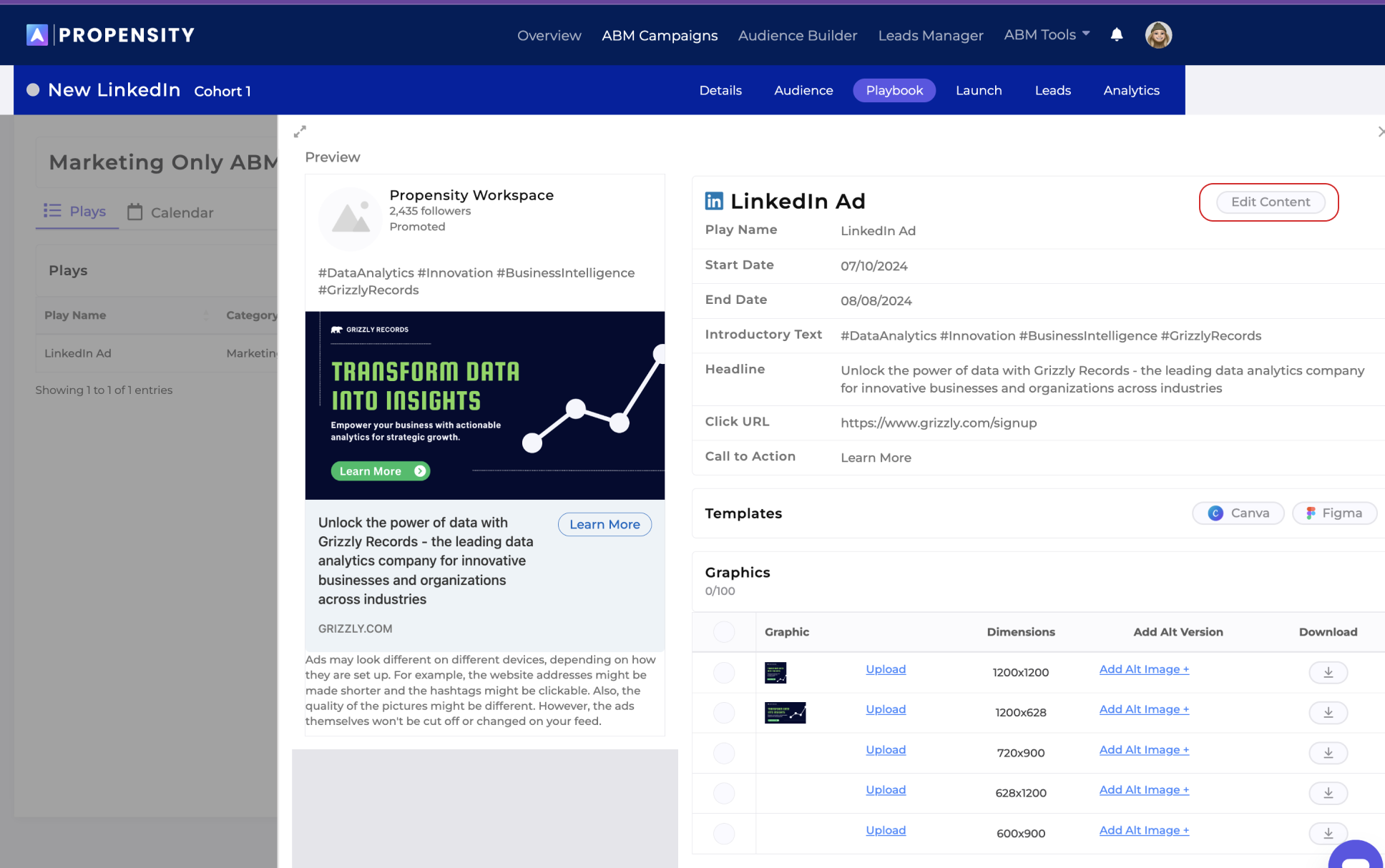Select the 628x1200 graphic row checkbox

[724, 793]
